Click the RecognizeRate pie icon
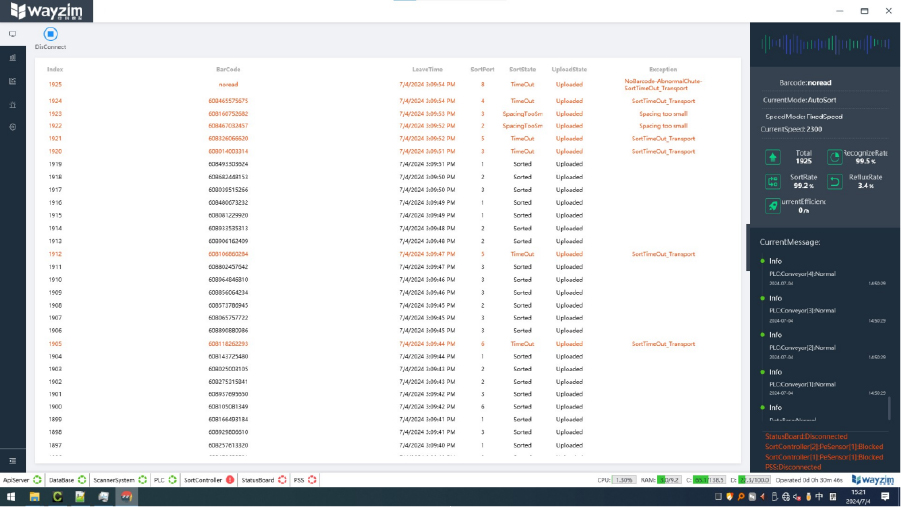901x507 pixels. click(834, 157)
